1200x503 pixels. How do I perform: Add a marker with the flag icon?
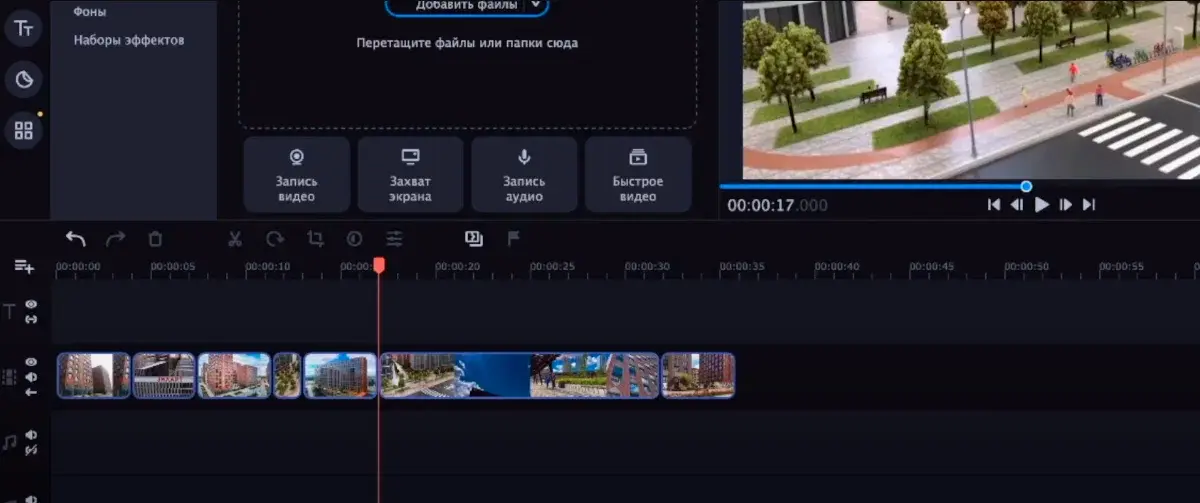pyautogui.click(x=514, y=238)
